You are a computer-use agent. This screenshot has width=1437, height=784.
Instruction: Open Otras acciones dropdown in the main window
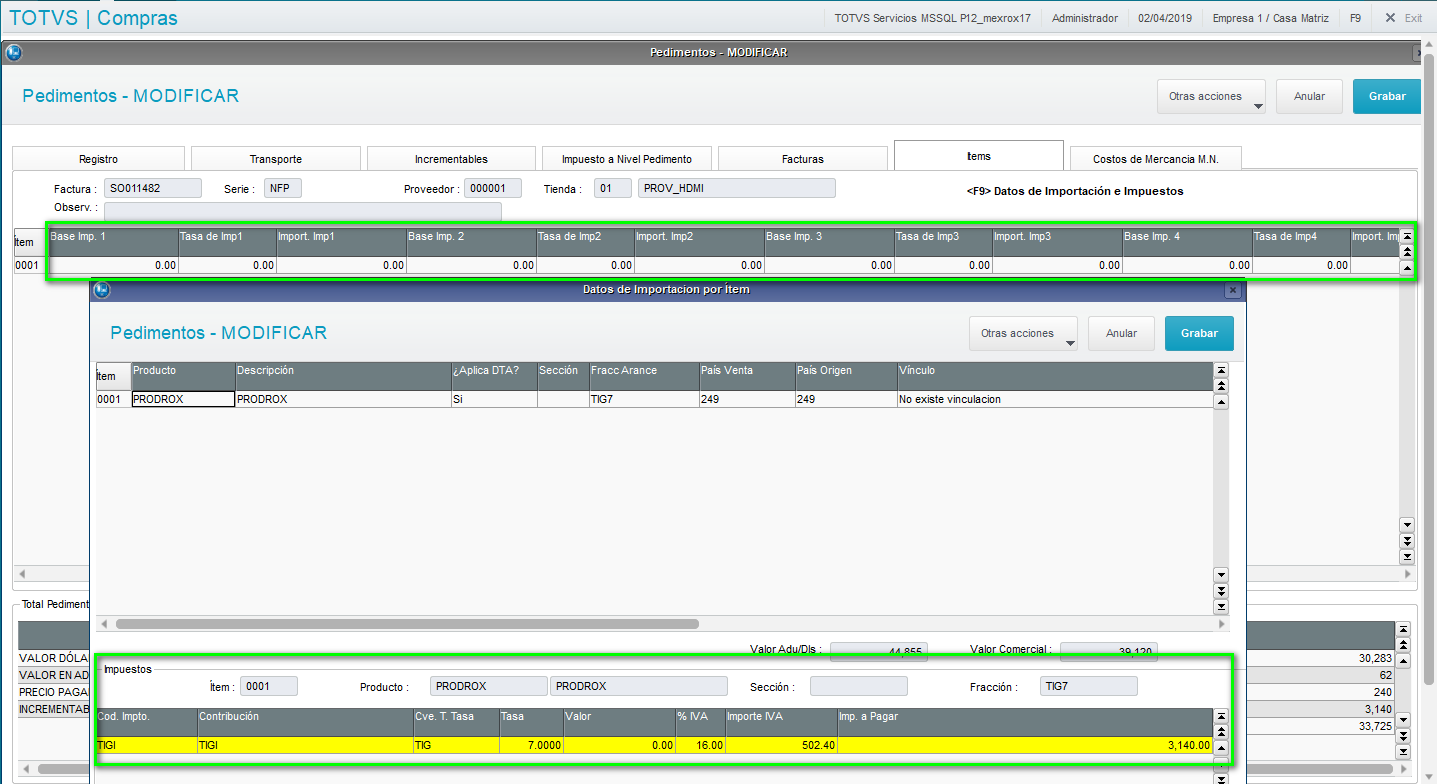pos(1211,97)
